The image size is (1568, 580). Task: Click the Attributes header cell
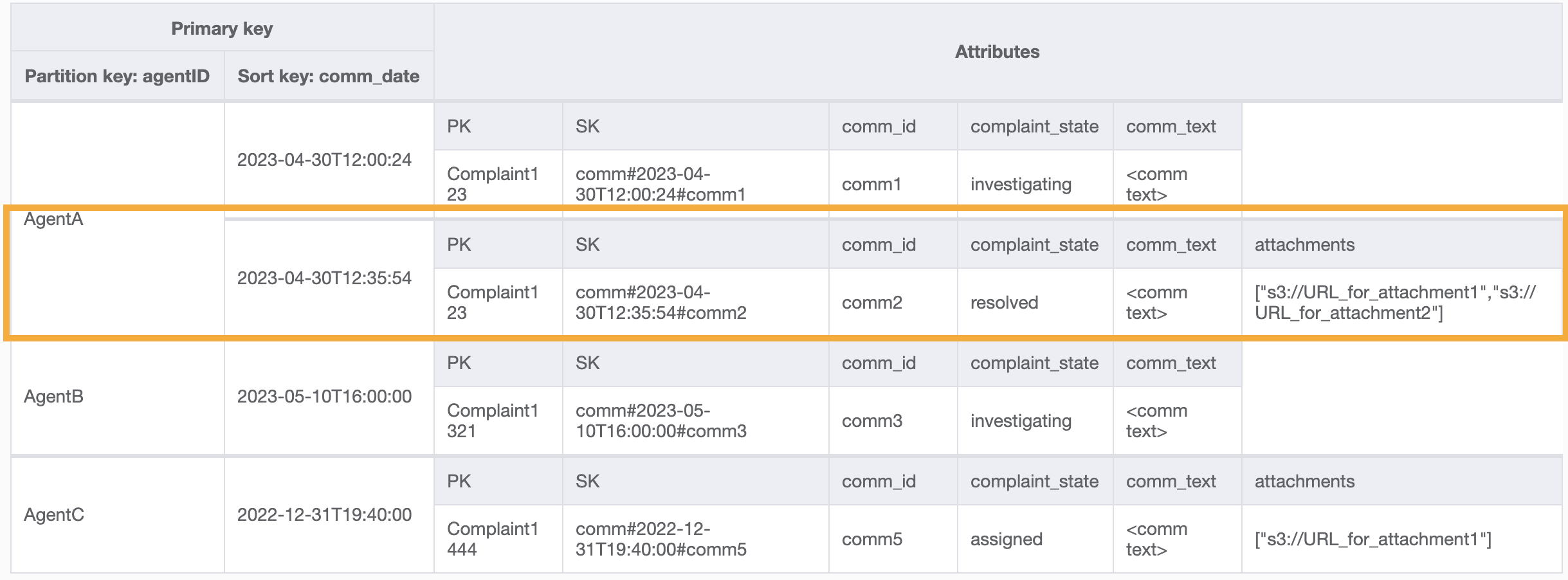point(997,52)
